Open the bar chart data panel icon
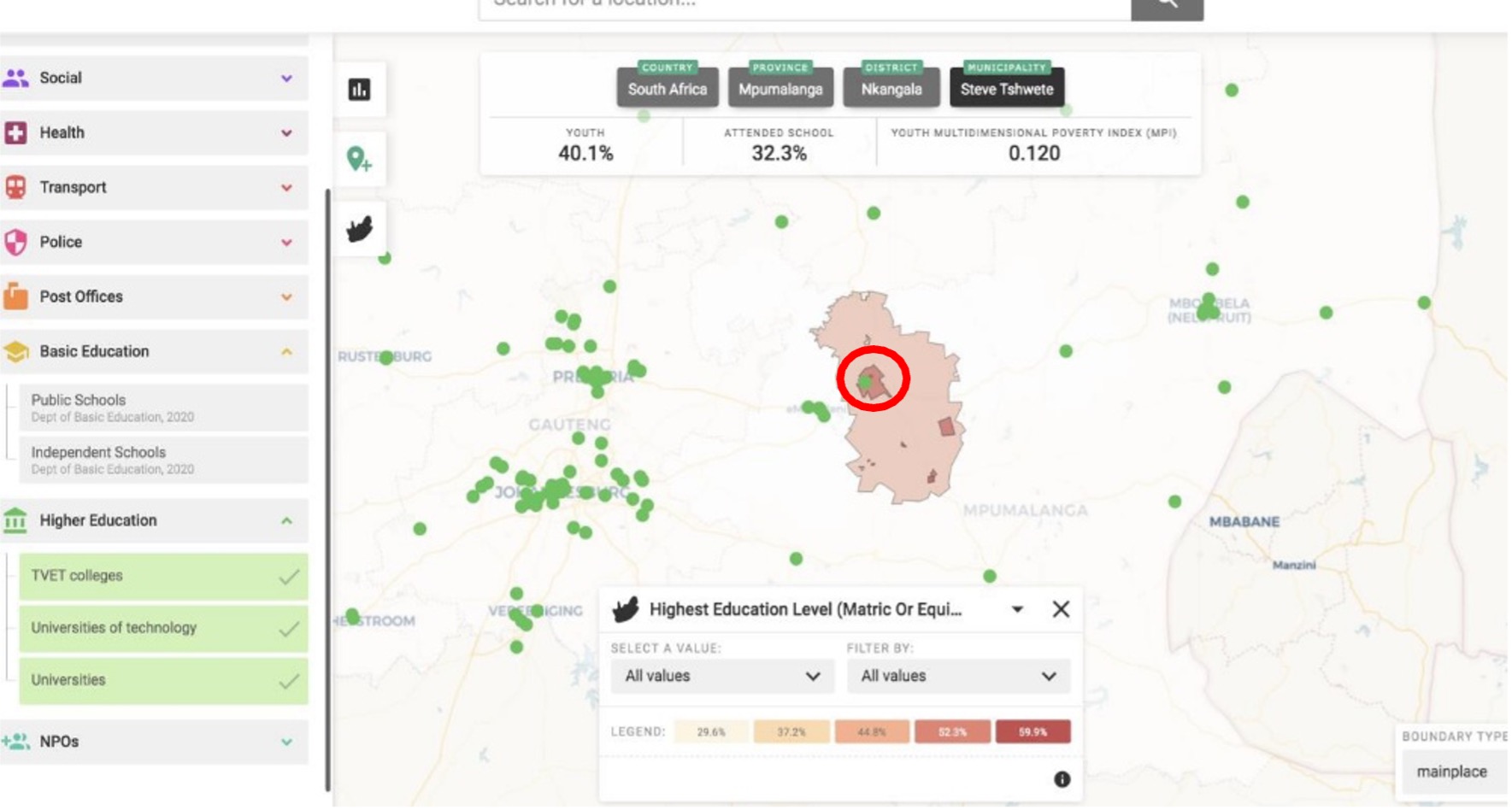1512x810 pixels. pos(359,90)
